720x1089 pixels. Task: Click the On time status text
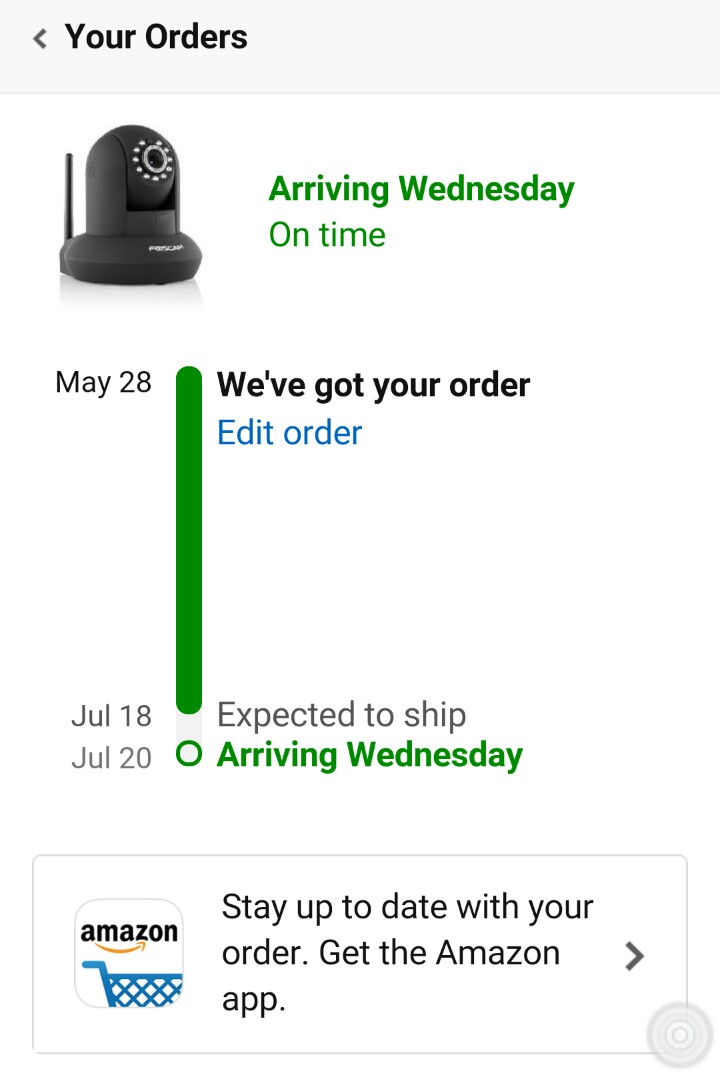[x=327, y=235]
